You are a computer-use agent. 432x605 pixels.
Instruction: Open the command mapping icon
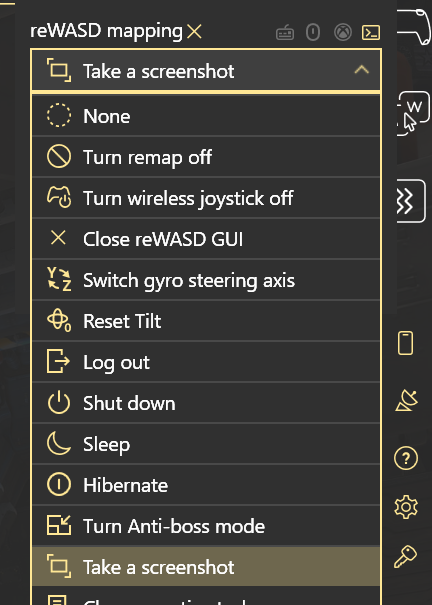click(x=371, y=32)
